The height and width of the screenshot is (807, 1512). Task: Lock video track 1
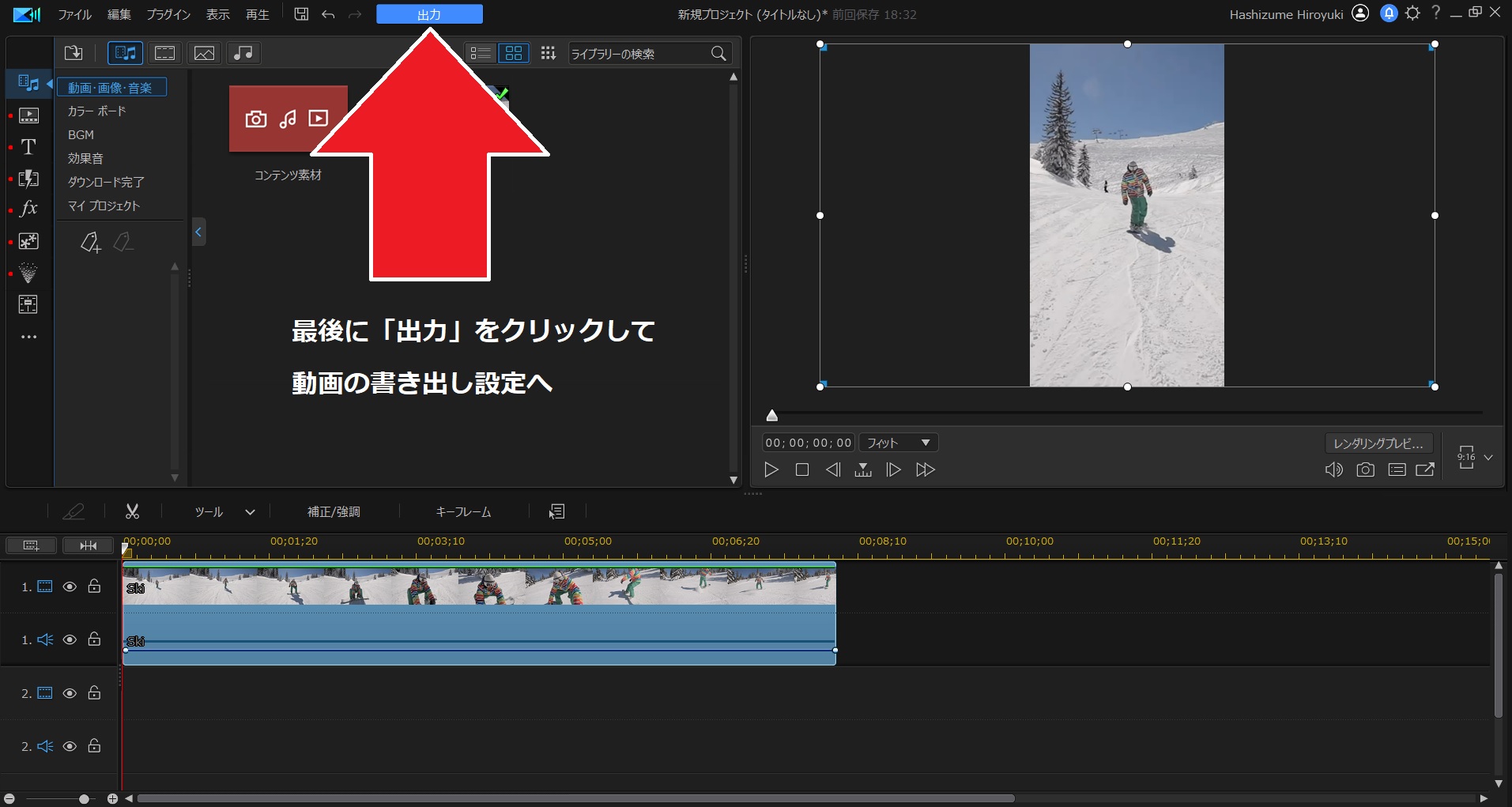click(x=94, y=586)
